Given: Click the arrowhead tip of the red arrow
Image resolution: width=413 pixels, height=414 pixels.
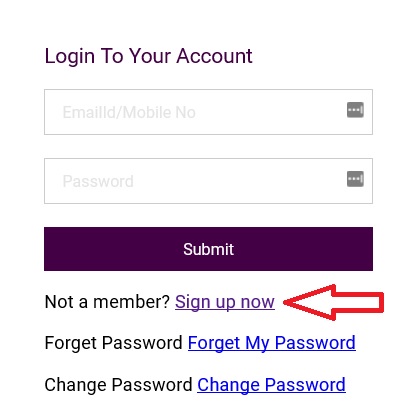Looking at the screenshot, I should point(287,303).
